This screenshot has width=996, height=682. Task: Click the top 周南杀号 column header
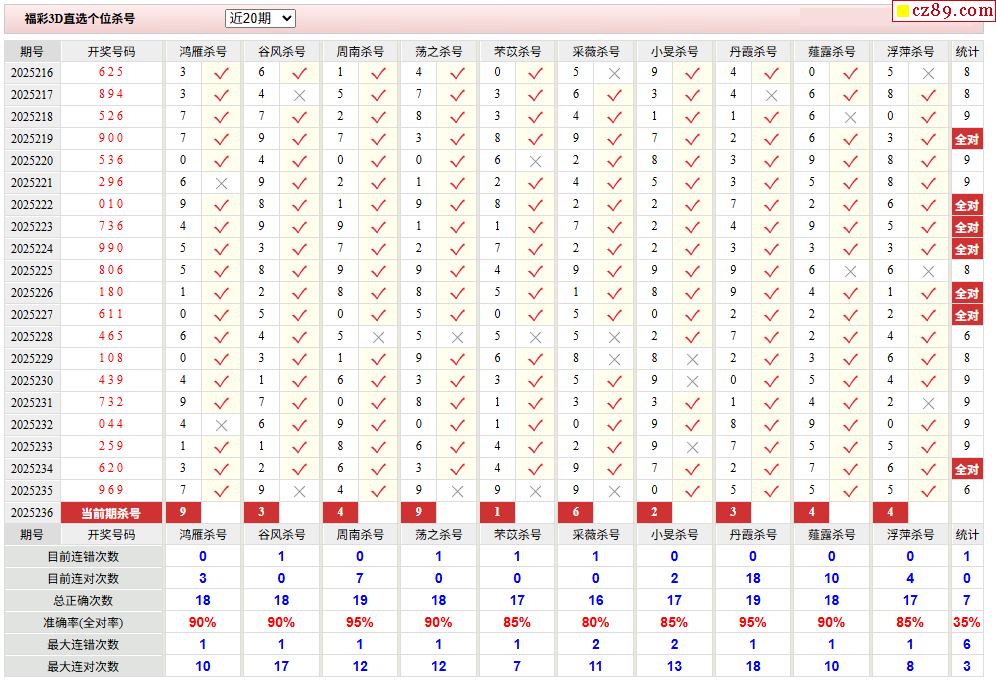point(360,51)
